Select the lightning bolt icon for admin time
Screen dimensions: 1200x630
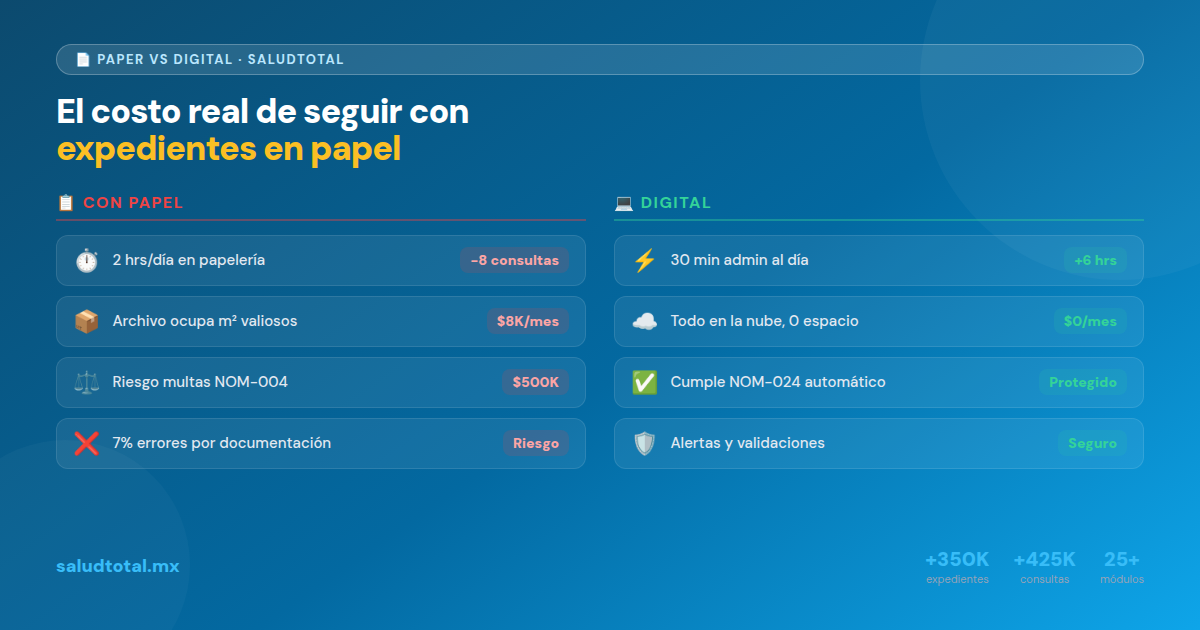pyautogui.click(x=646, y=260)
